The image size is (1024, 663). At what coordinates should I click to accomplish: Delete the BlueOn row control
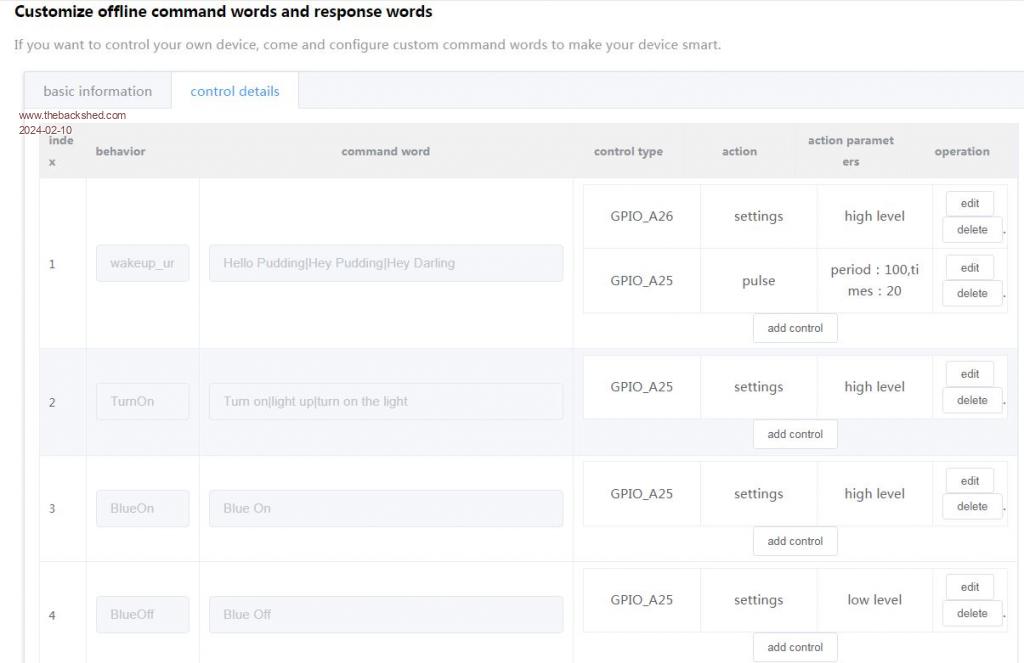971,507
